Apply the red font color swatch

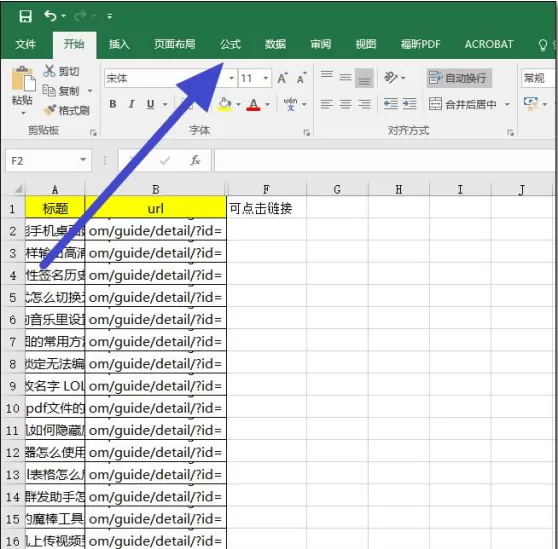coord(253,104)
